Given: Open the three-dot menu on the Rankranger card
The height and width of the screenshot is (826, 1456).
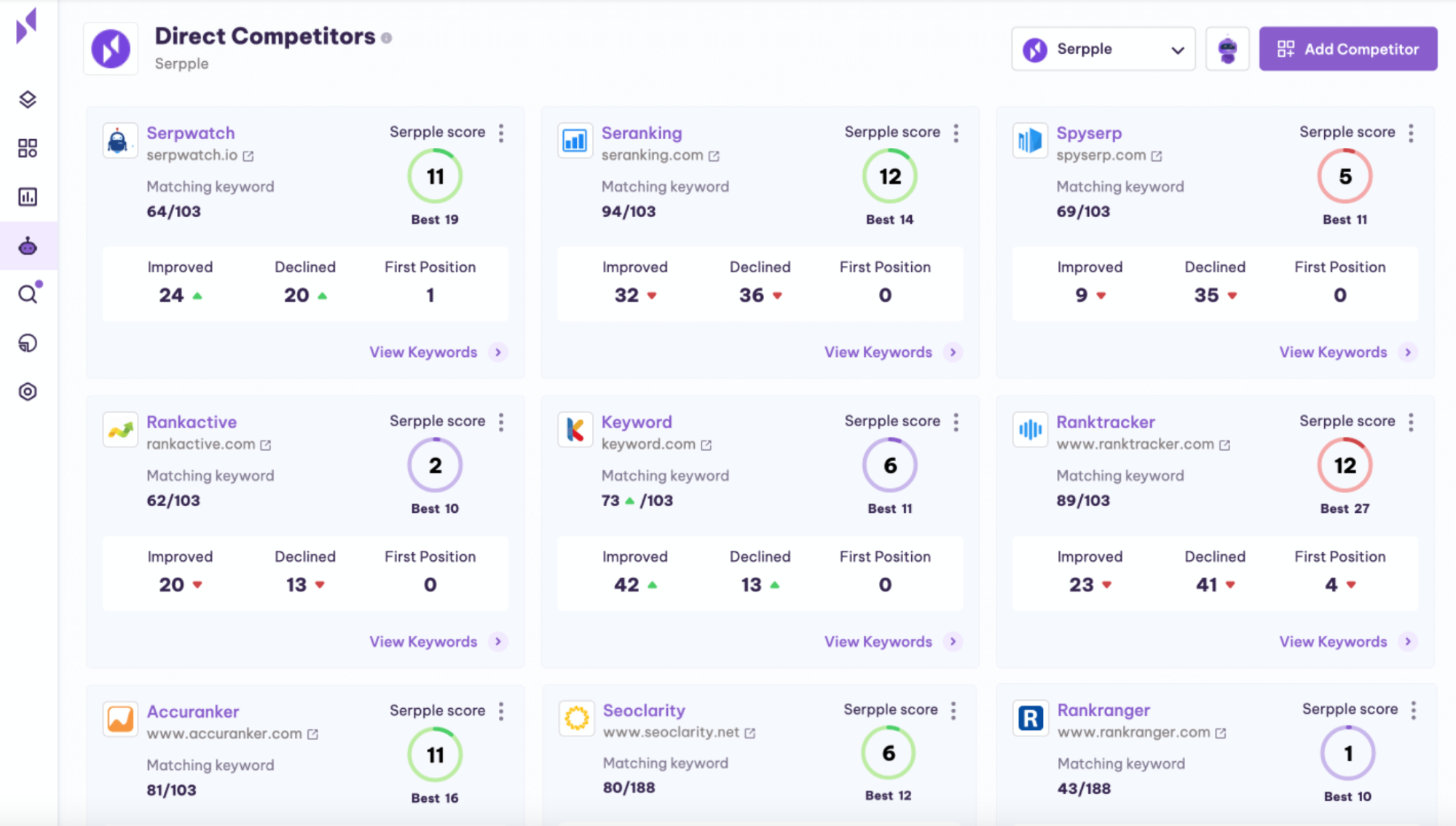Looking at the screenshot, I should pos(1414,710).
